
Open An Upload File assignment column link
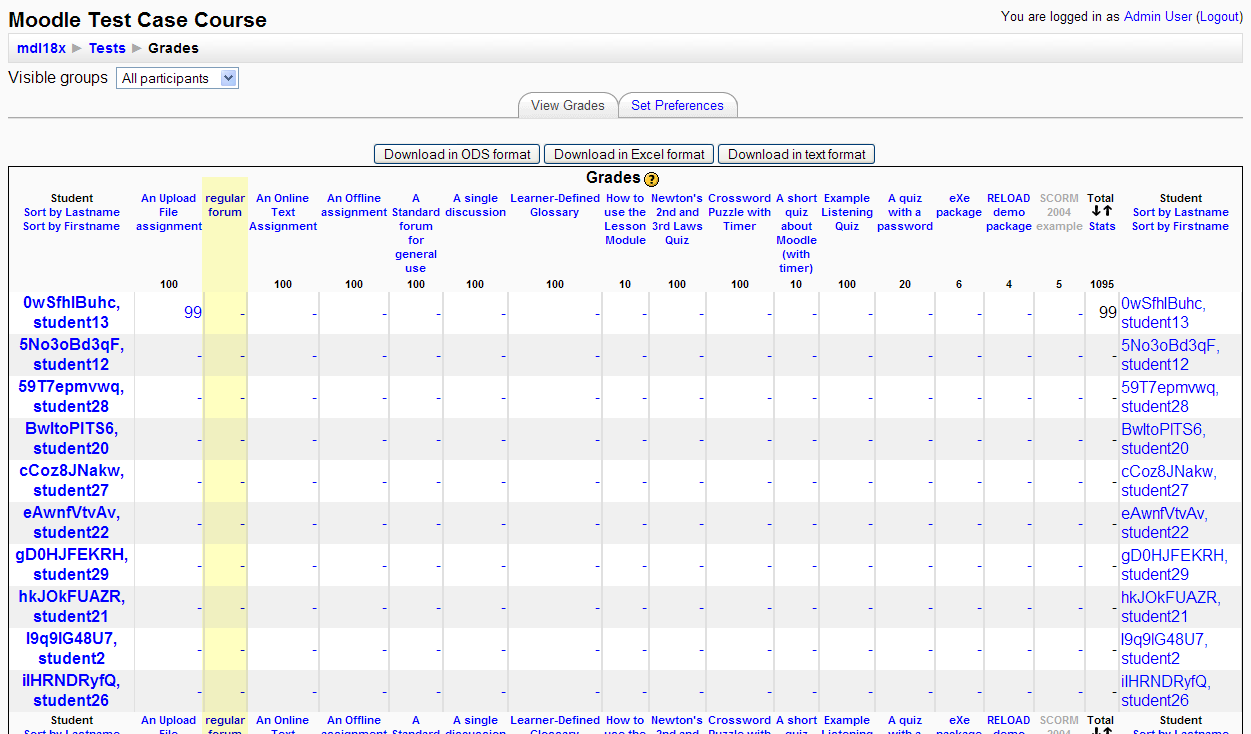169,212
